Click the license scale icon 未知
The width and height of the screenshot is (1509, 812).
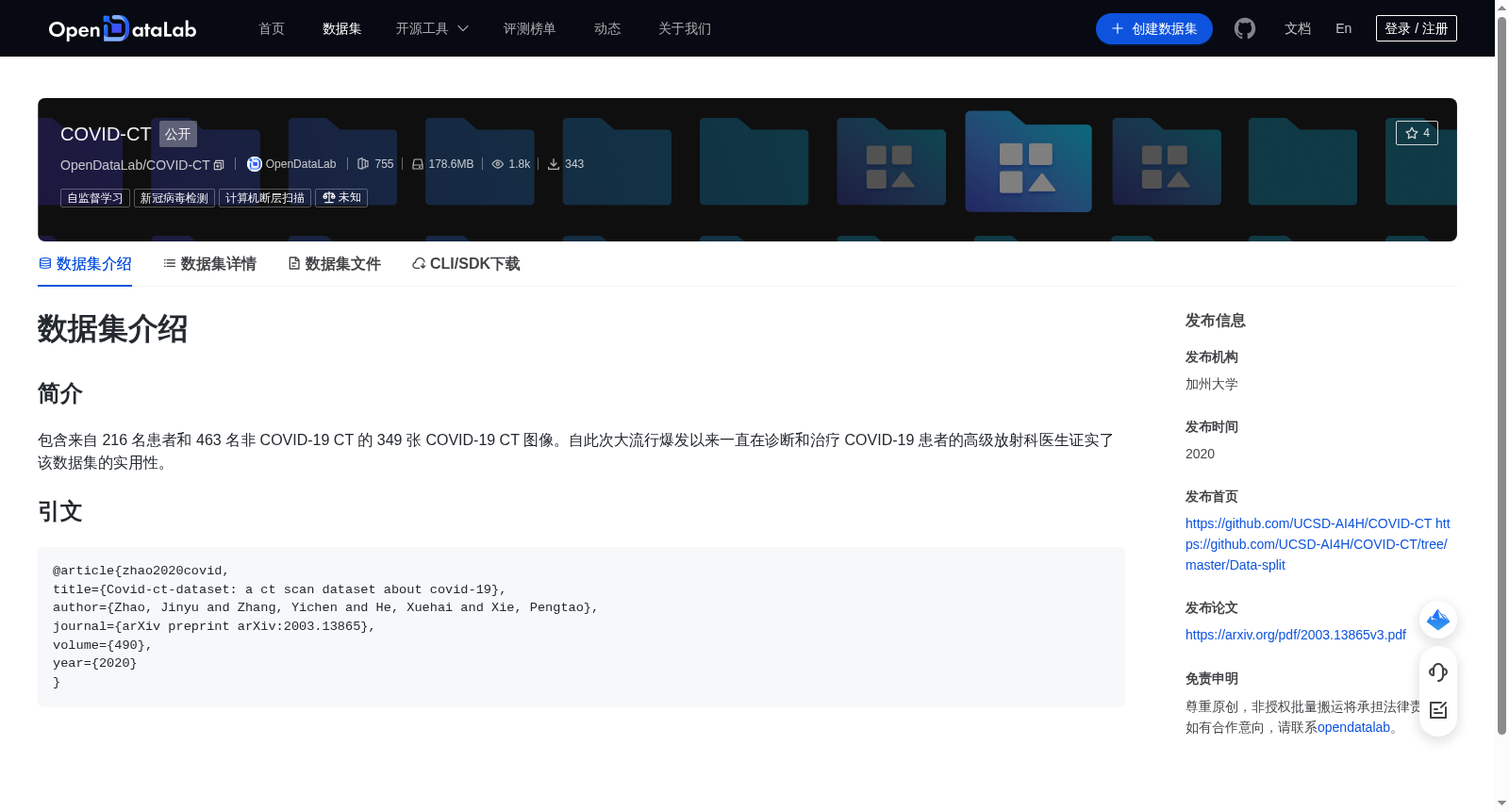(x=329, y=198)
